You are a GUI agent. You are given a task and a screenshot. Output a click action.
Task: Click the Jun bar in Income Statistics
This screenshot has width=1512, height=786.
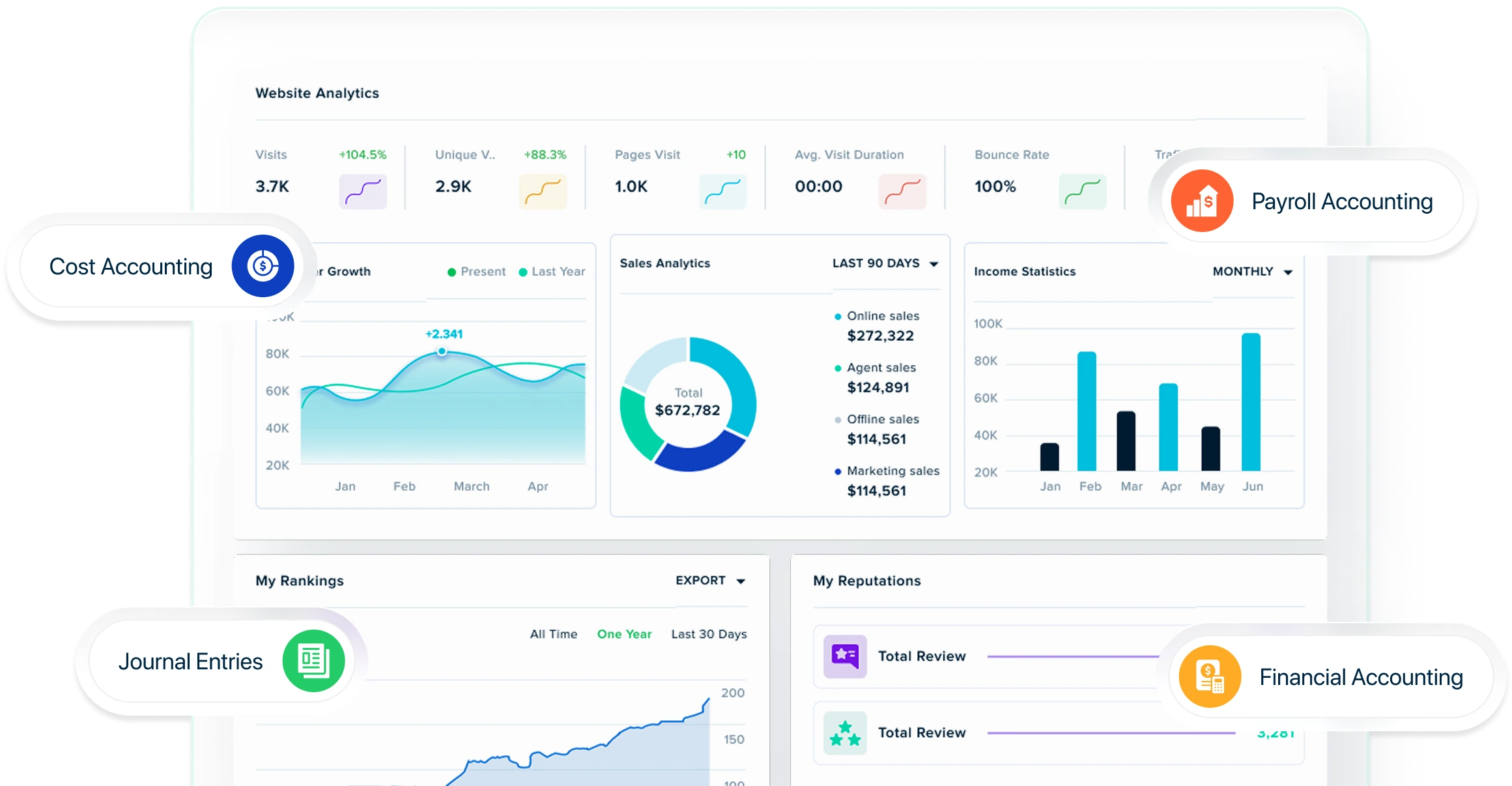[x=1251, y=402]
